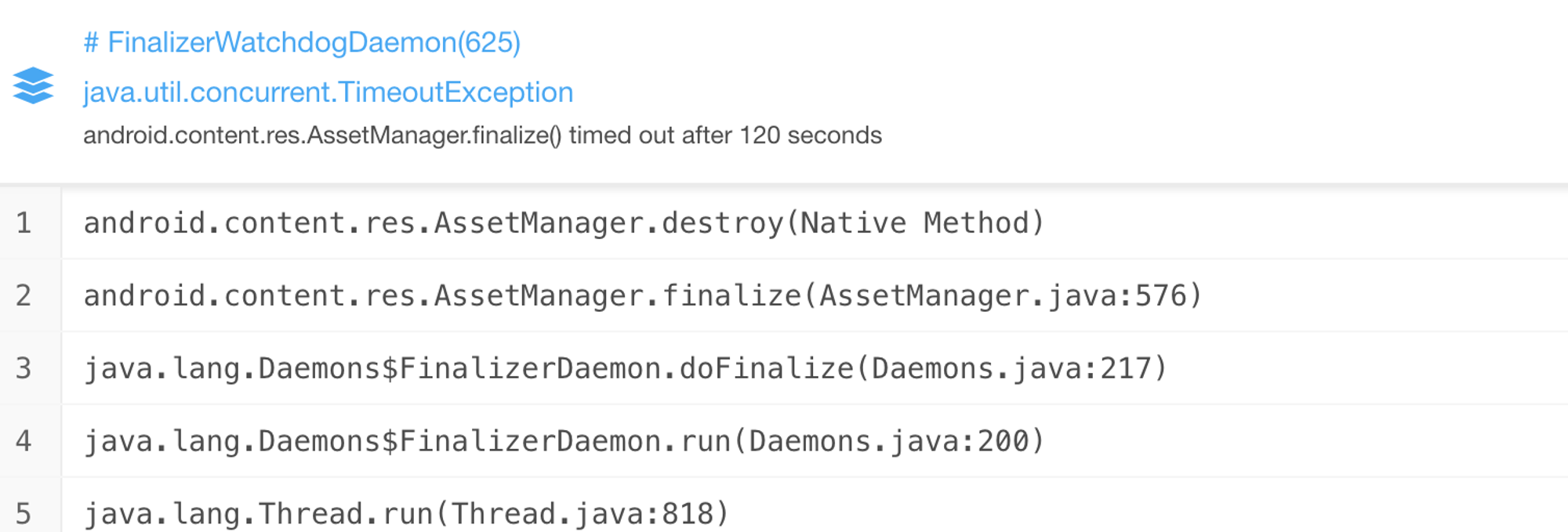This screenshot has width=1568, height=532.
Task: Select the AssetManager.finalize() timed out message
Action: pos(482,136)
